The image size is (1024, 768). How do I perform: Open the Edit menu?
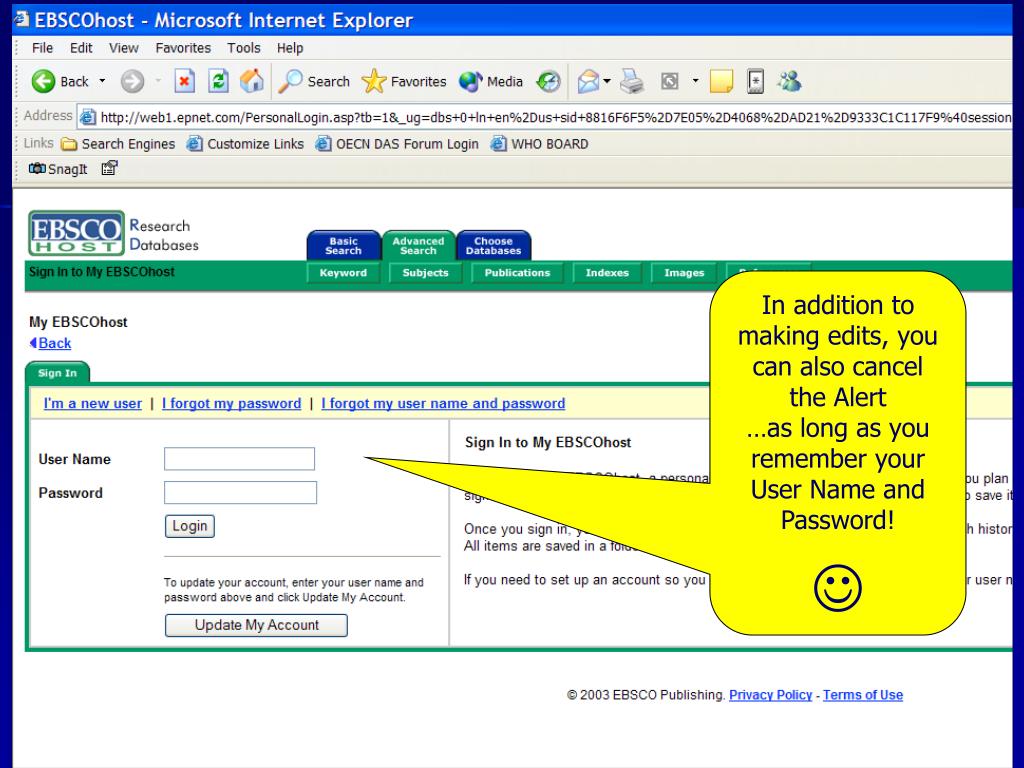[x=81, y=48]
